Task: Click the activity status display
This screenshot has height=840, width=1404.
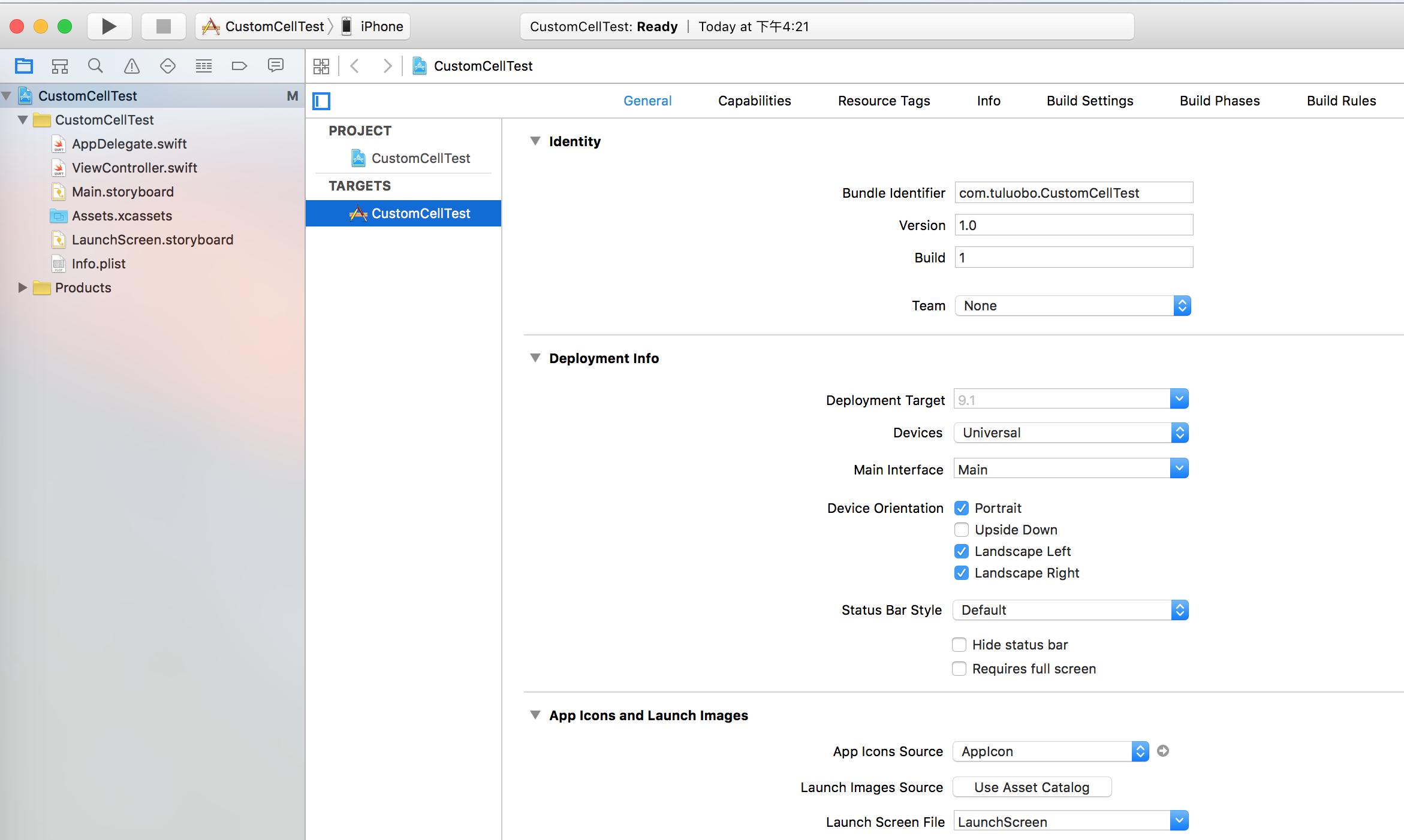Action: coord(827,26)
